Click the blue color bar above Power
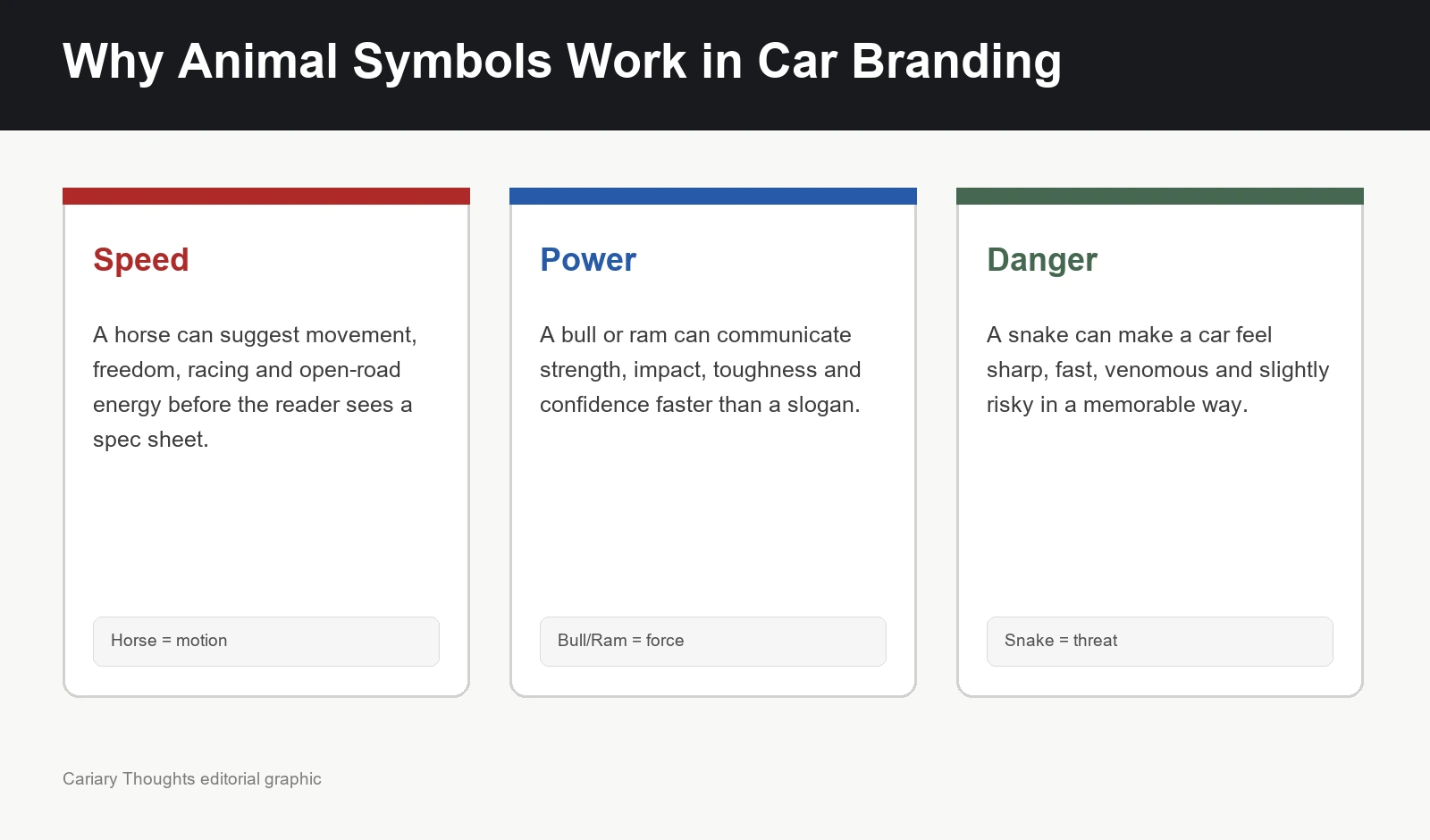The width and height of the screenshot is (1430, 840). pyautogui.click(x=713, y=196)
